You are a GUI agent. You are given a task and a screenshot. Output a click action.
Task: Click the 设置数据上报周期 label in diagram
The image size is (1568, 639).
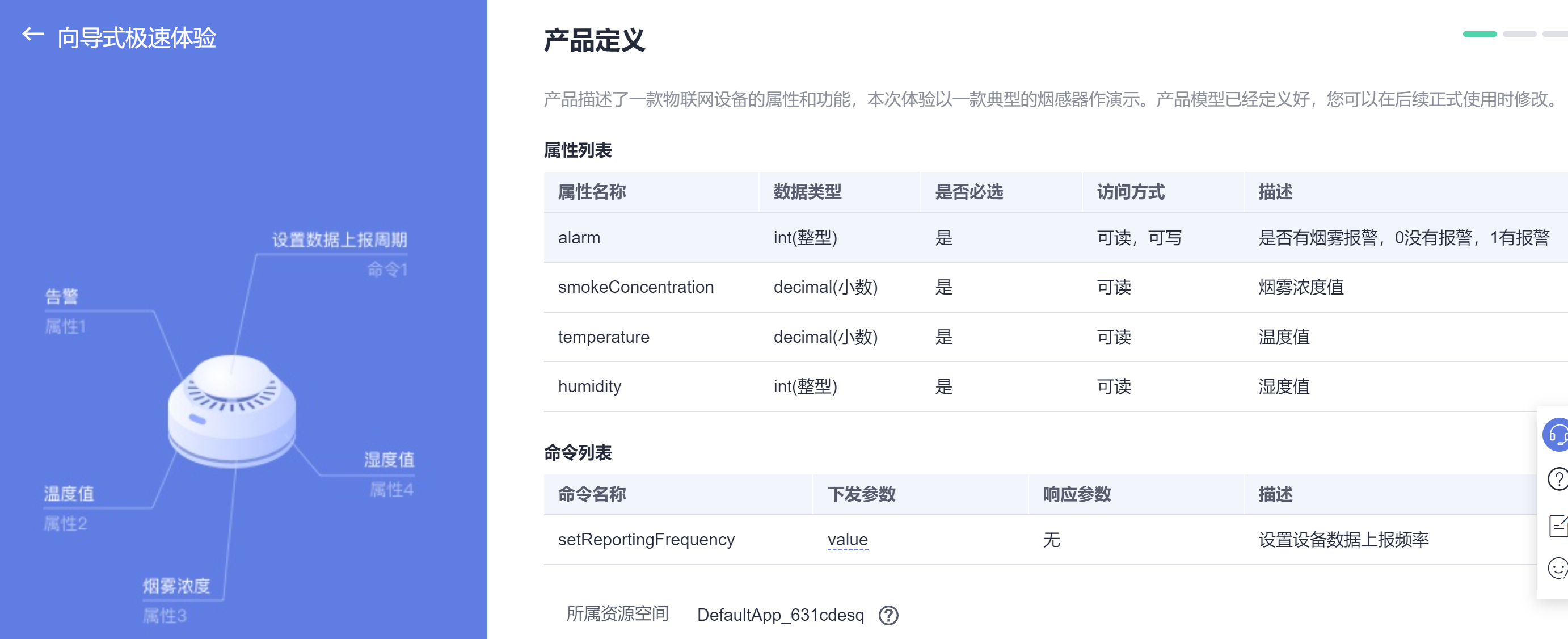point(339,239)
